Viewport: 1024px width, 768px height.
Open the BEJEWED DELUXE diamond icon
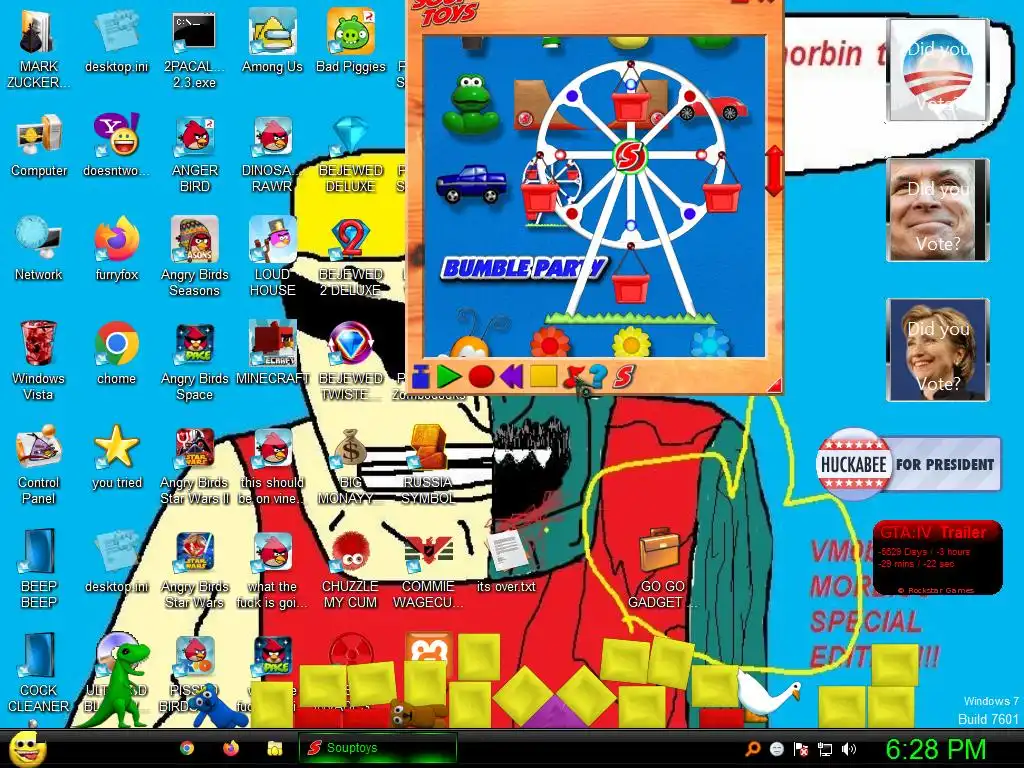tap(351, 153)
